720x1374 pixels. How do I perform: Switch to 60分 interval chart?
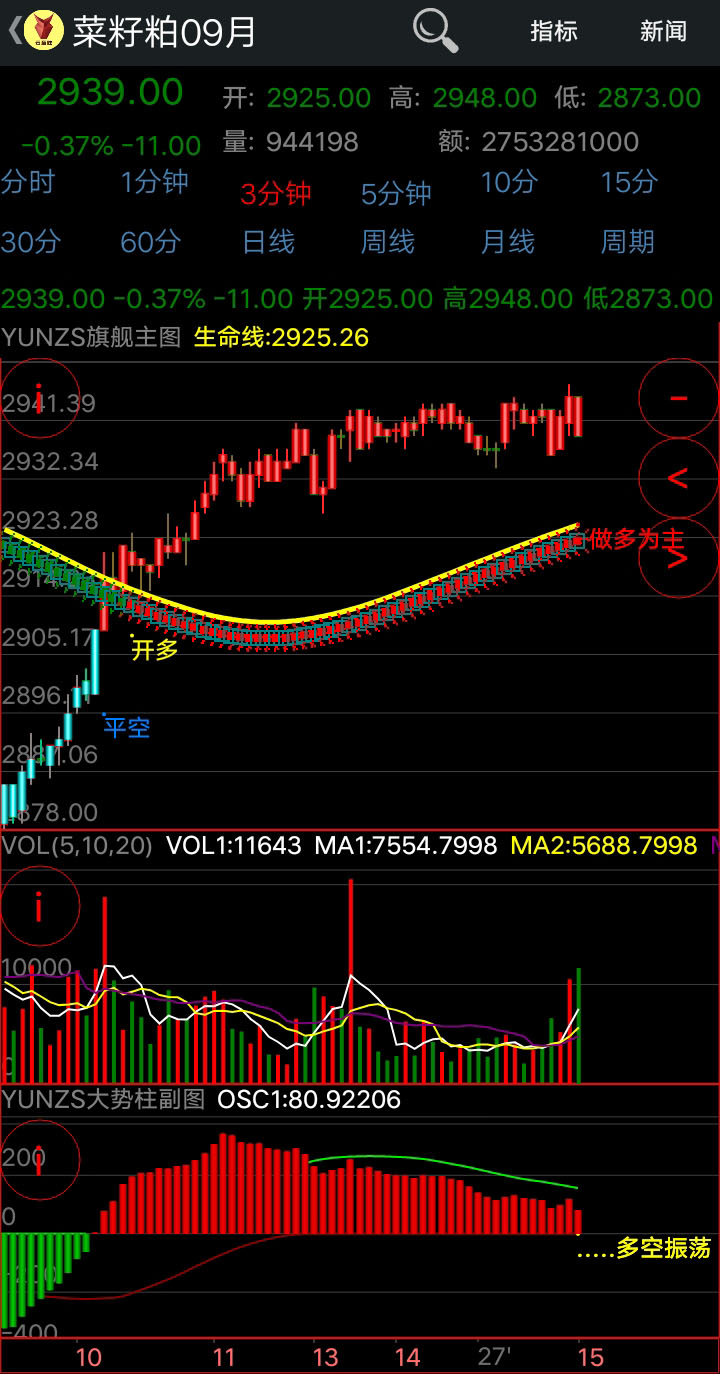click(x=150, y=241)
